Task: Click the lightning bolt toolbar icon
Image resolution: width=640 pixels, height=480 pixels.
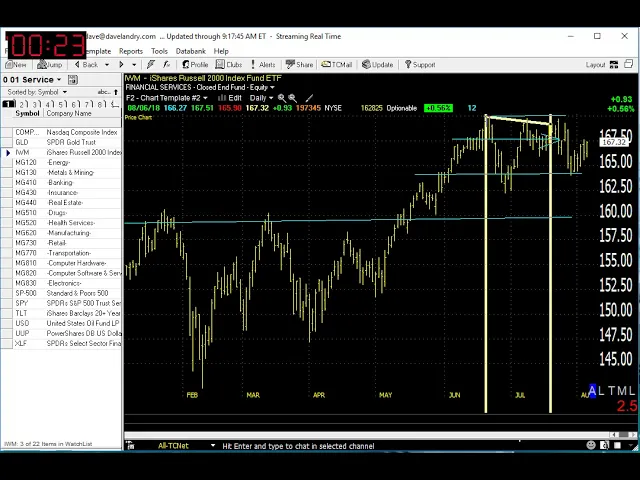Action: [x=151, y=64]
